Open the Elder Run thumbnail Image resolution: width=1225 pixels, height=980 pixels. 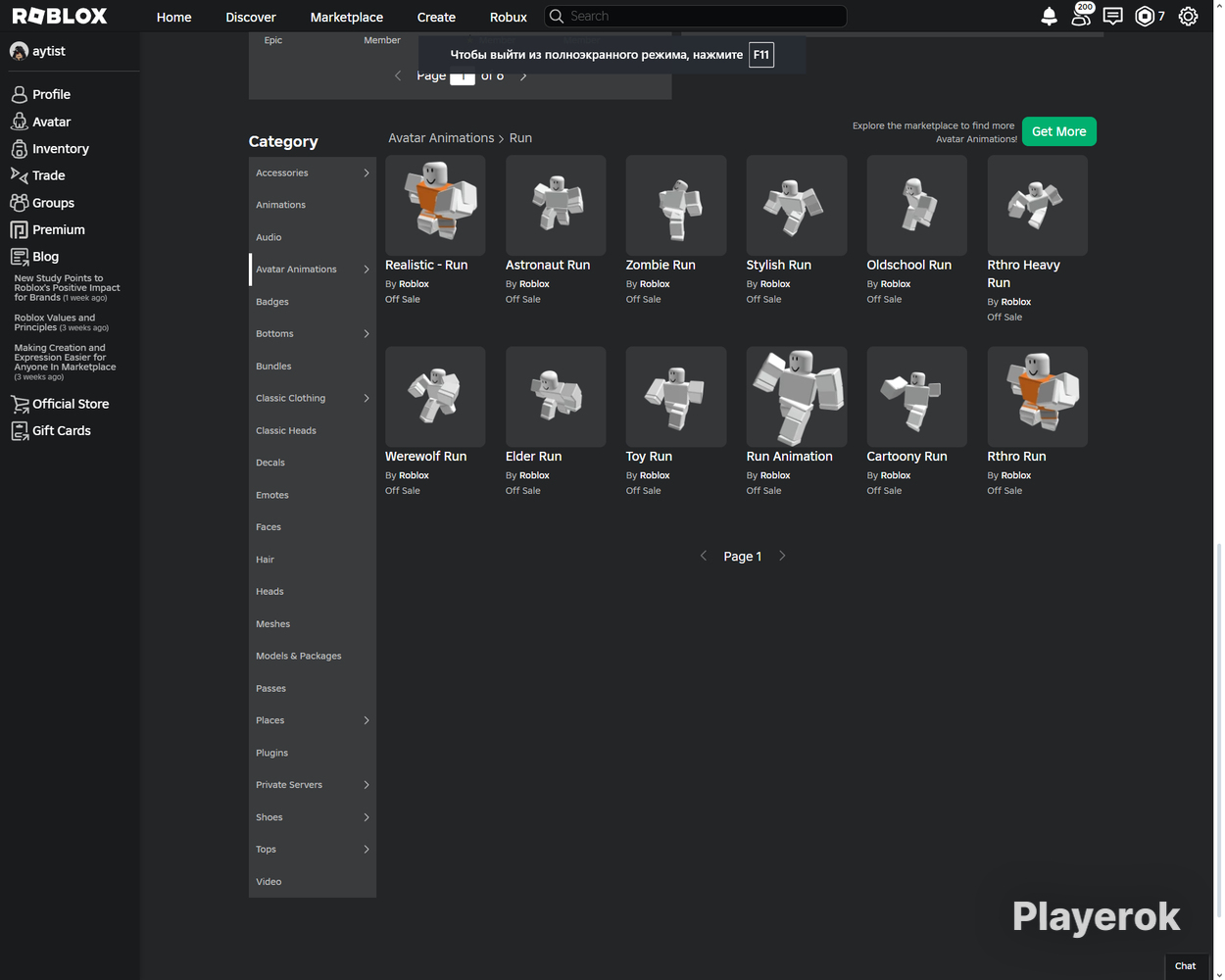tap(556, 396)
